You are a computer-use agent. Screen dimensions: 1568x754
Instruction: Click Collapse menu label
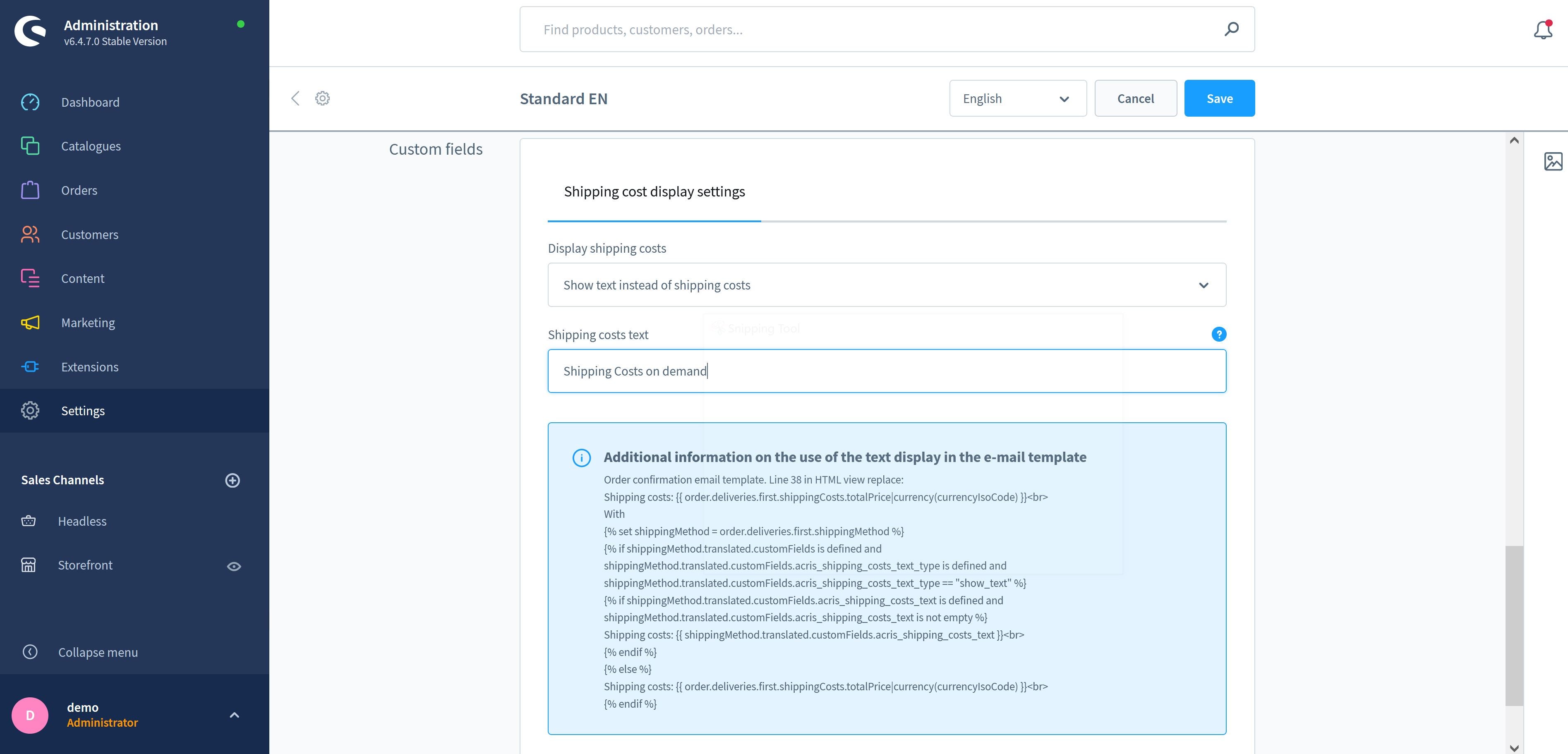[x=98, y=652]
